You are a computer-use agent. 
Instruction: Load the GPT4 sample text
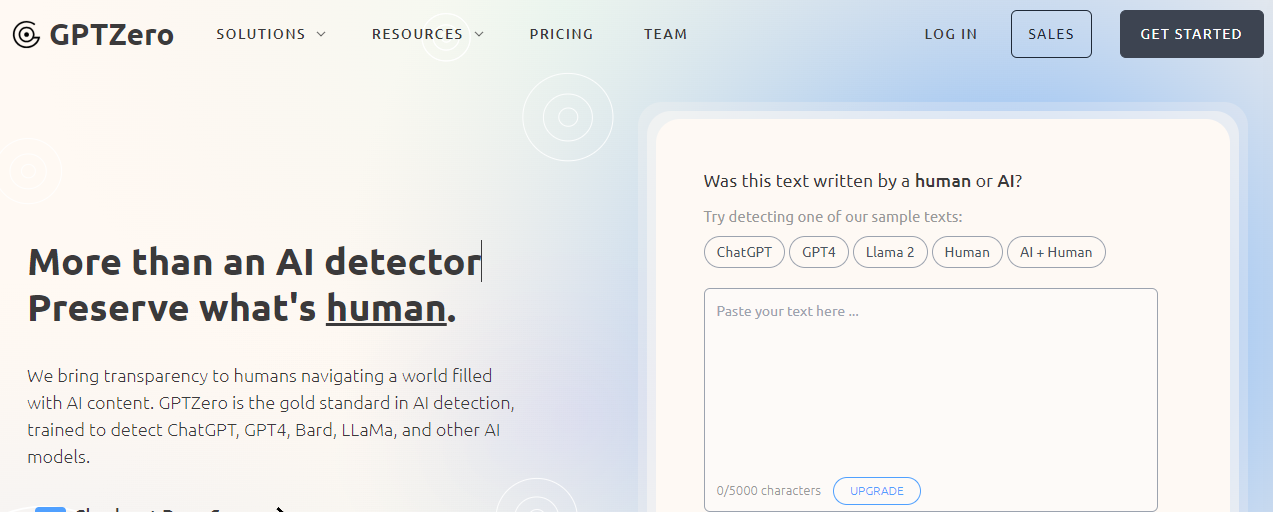tap(819, 252)
